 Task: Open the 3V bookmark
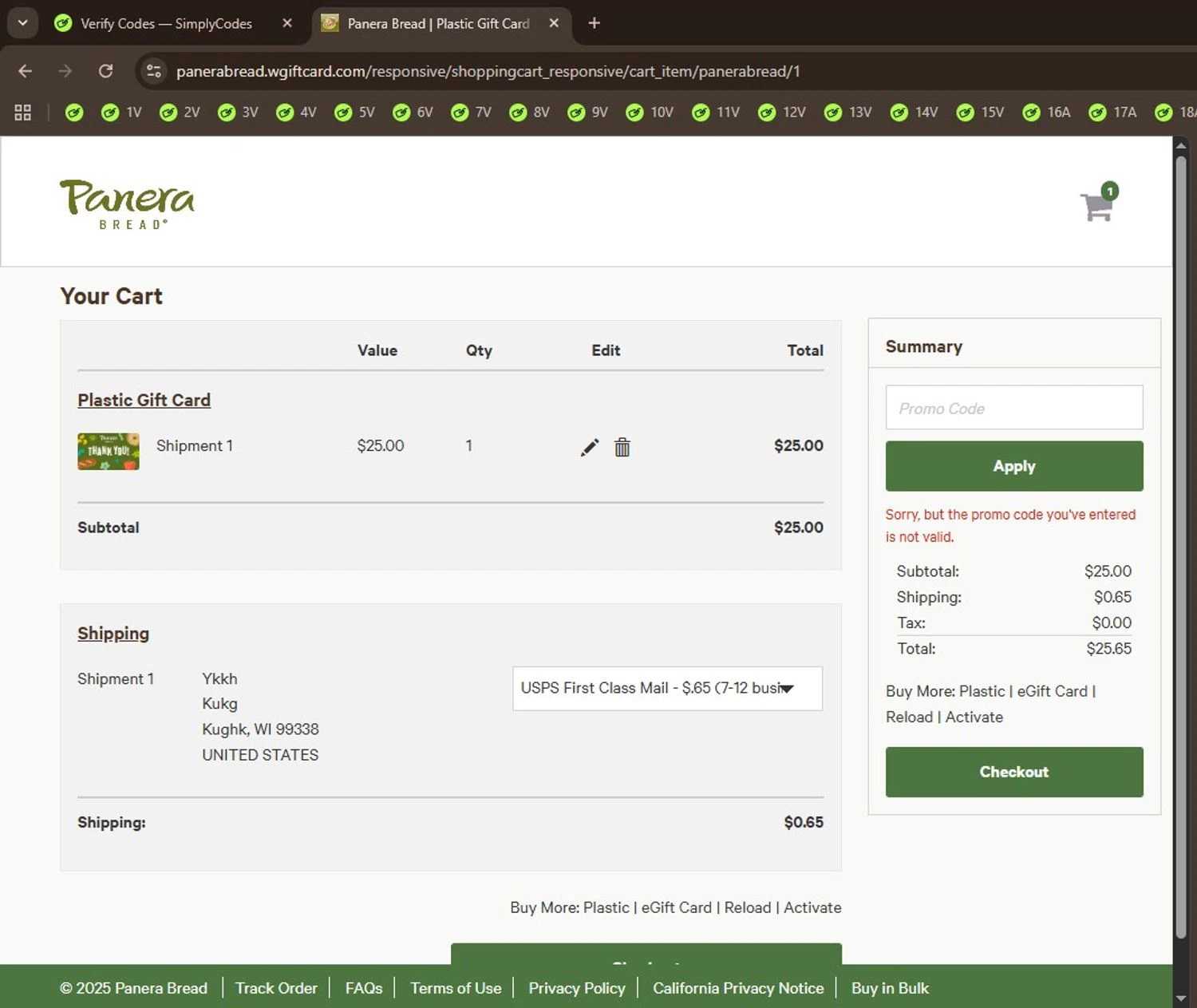(x=238, y=113)
